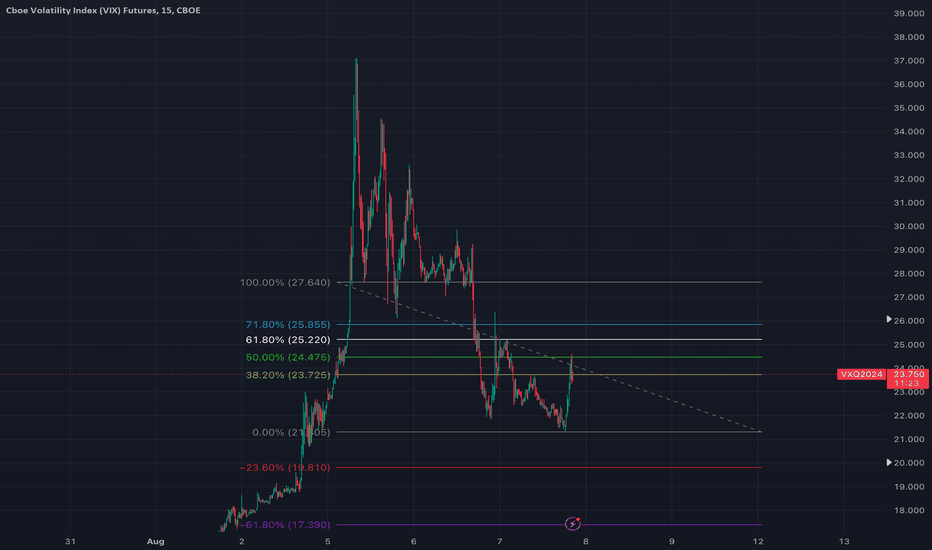
Task: Click the 21.000 price axis label
Action: click(x=909, y=439)
